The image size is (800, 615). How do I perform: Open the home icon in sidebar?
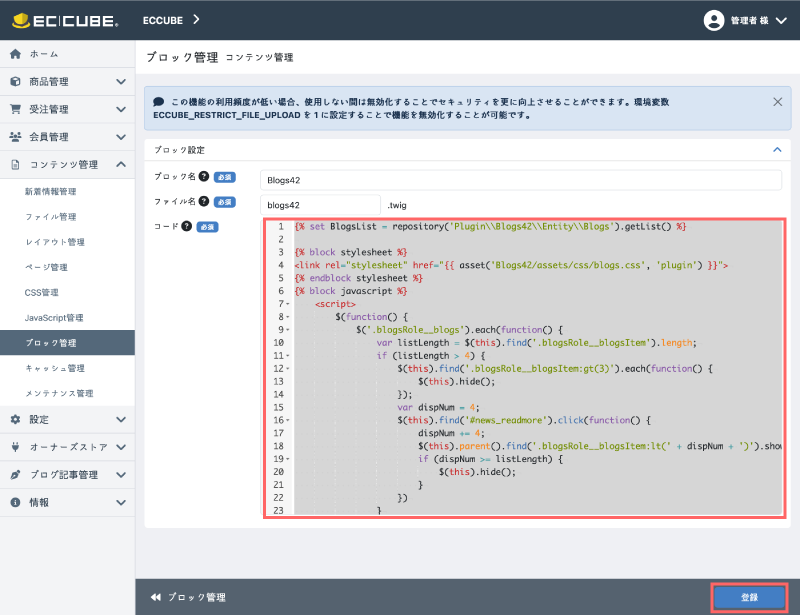coord(16,54)
